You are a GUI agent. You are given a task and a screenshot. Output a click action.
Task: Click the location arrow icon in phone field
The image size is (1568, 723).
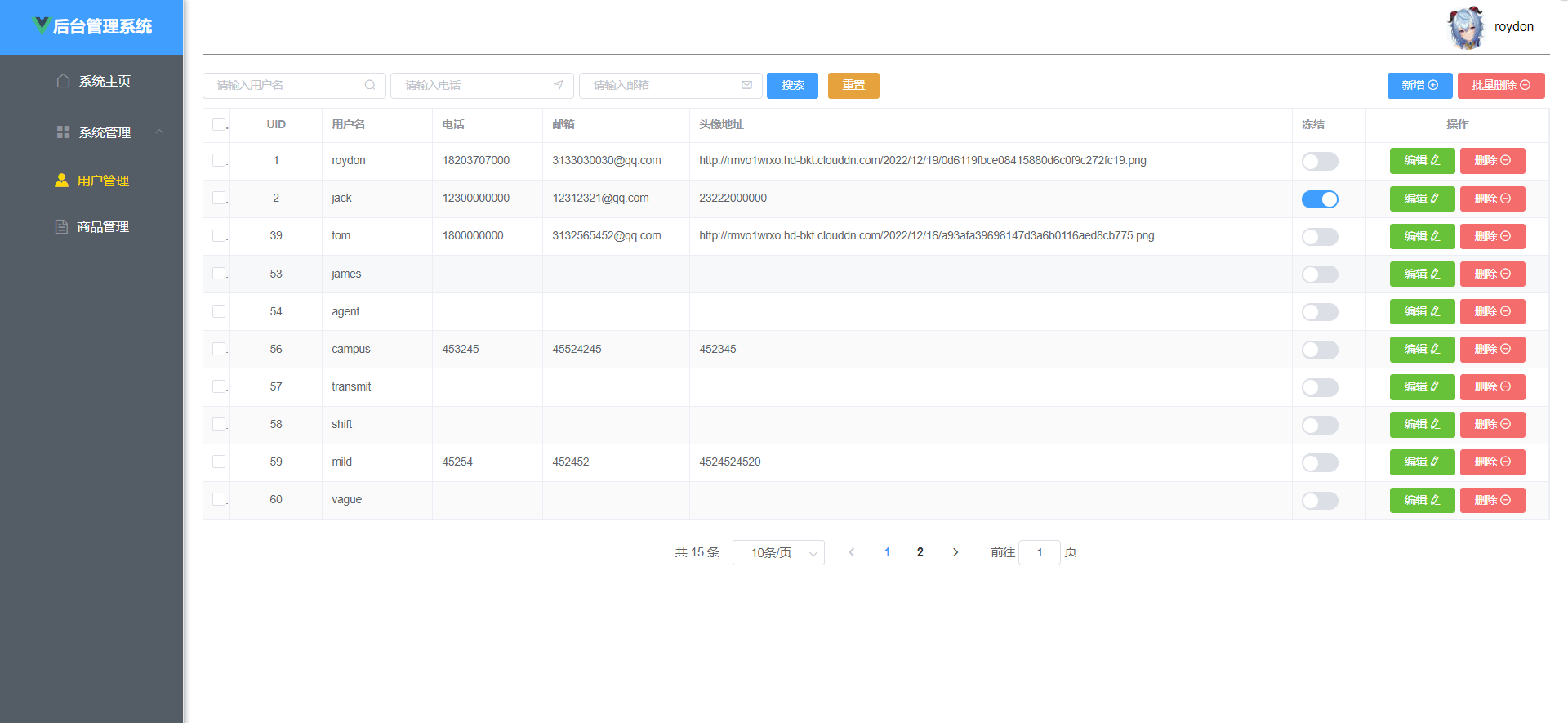pos(559,85)
